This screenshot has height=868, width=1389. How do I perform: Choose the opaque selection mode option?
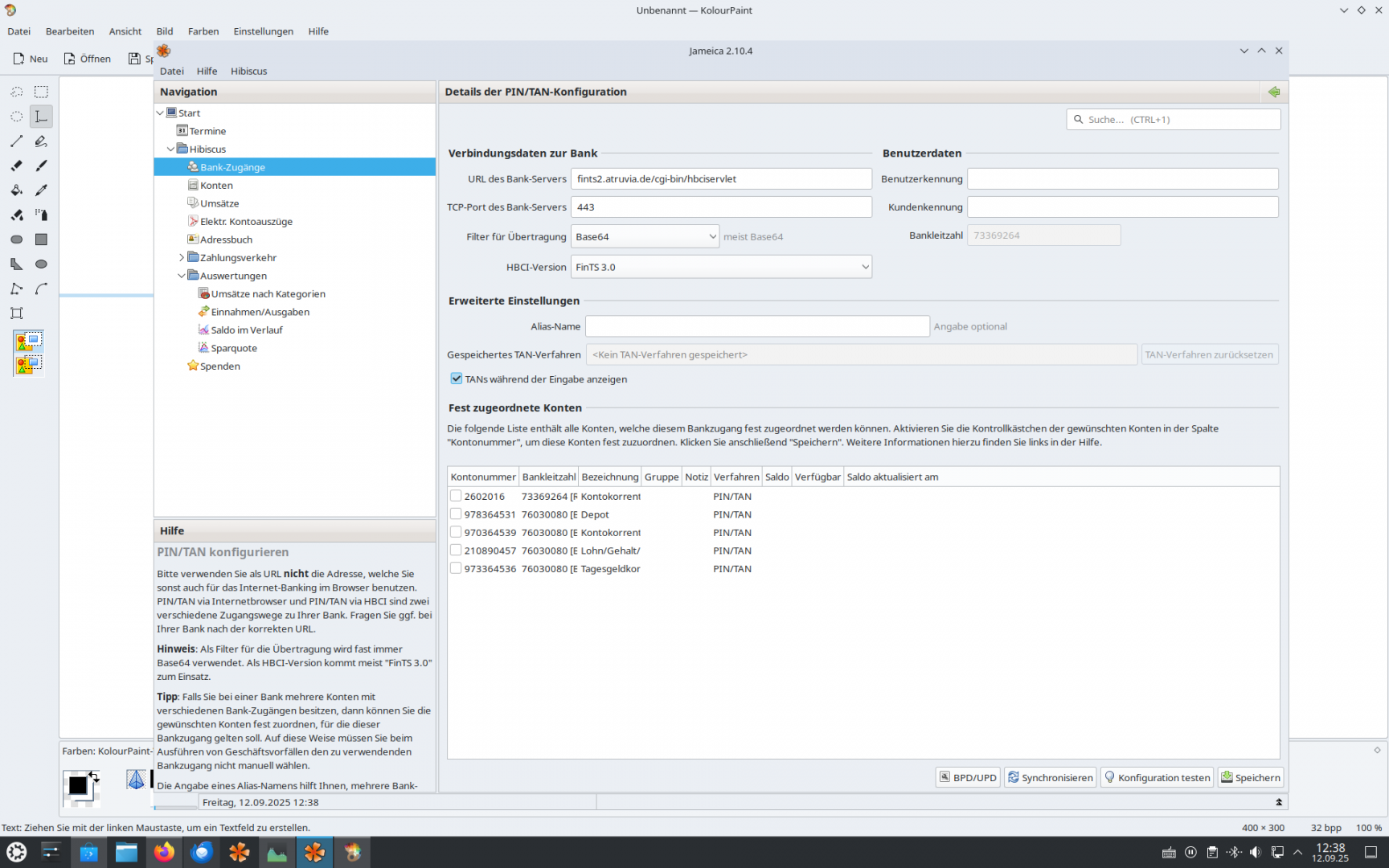pos(28,342)
